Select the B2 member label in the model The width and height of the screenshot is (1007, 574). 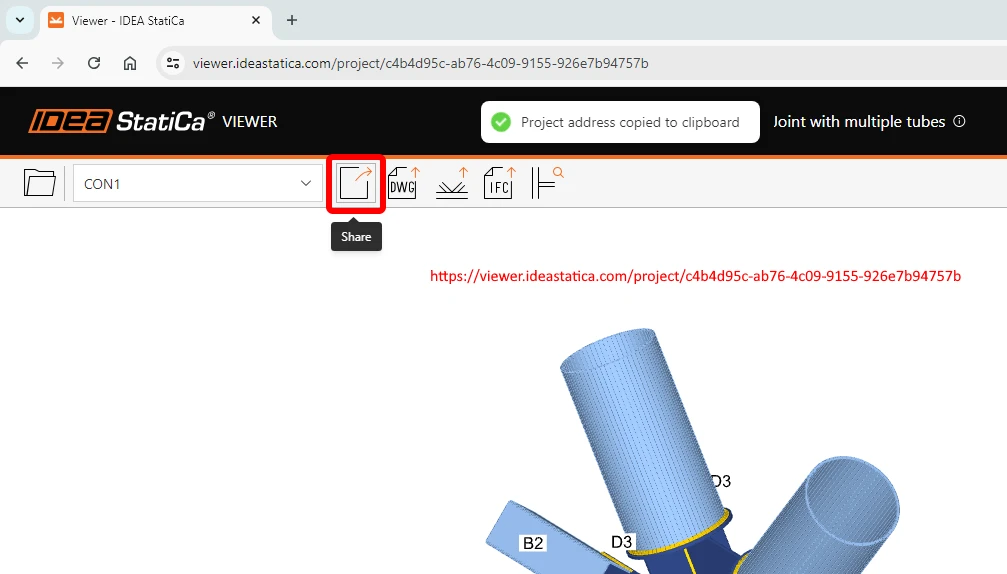[x=532, y=543]
